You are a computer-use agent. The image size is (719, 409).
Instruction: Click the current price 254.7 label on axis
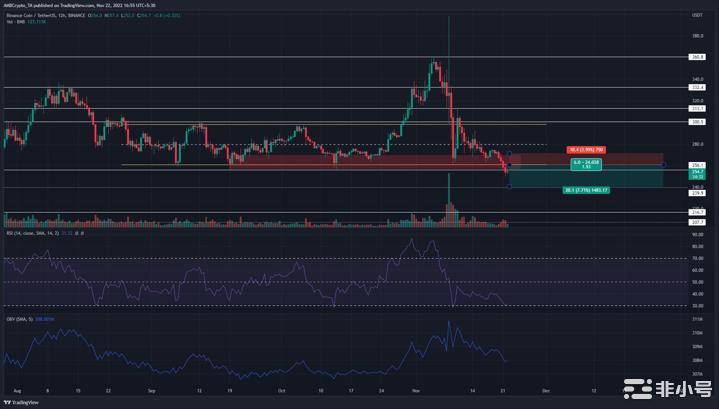coord(698,172)
